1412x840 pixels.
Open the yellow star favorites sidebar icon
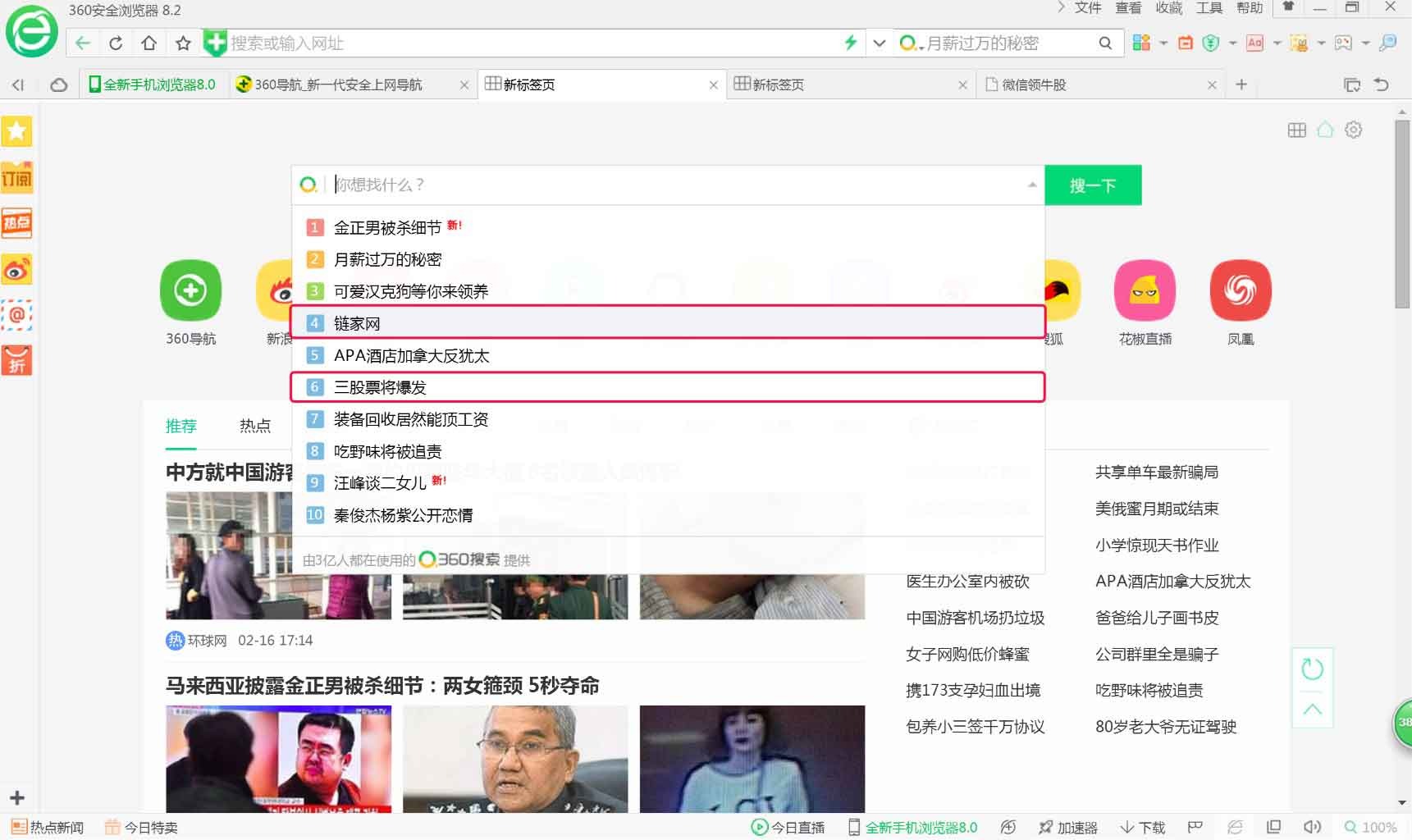(x=16, y=131)
